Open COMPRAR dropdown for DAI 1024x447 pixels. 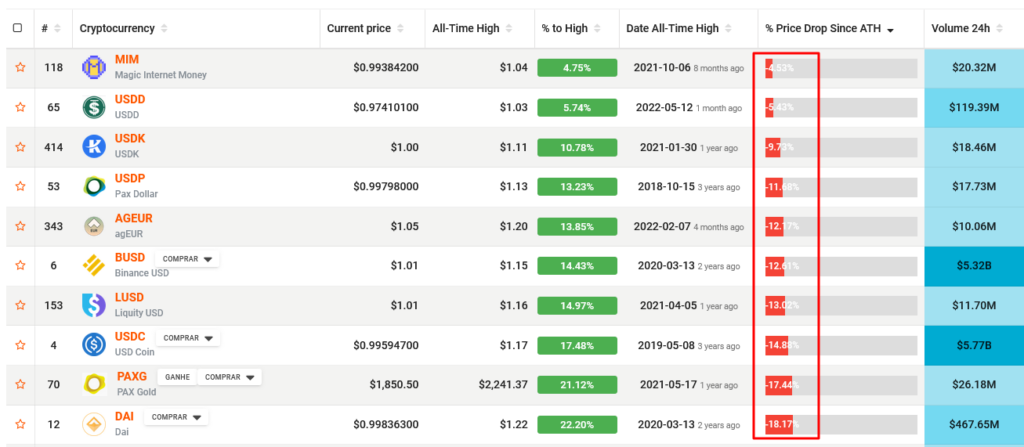click(176, 417)
